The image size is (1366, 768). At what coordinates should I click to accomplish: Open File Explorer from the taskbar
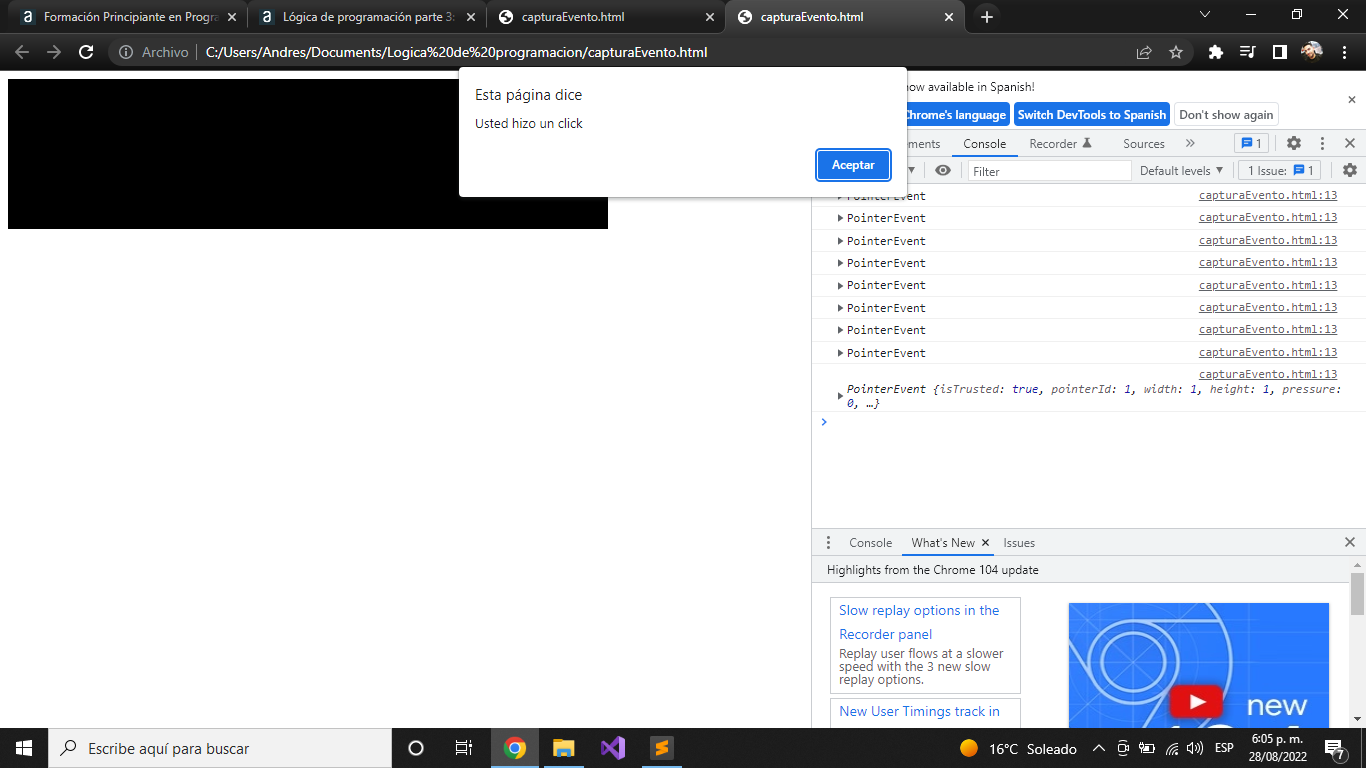(564, 748)
